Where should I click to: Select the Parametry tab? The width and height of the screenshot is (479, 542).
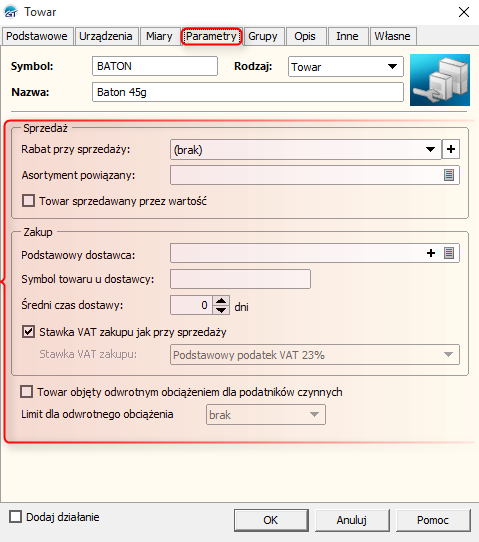pyautogui.click(x=211, y=36)
